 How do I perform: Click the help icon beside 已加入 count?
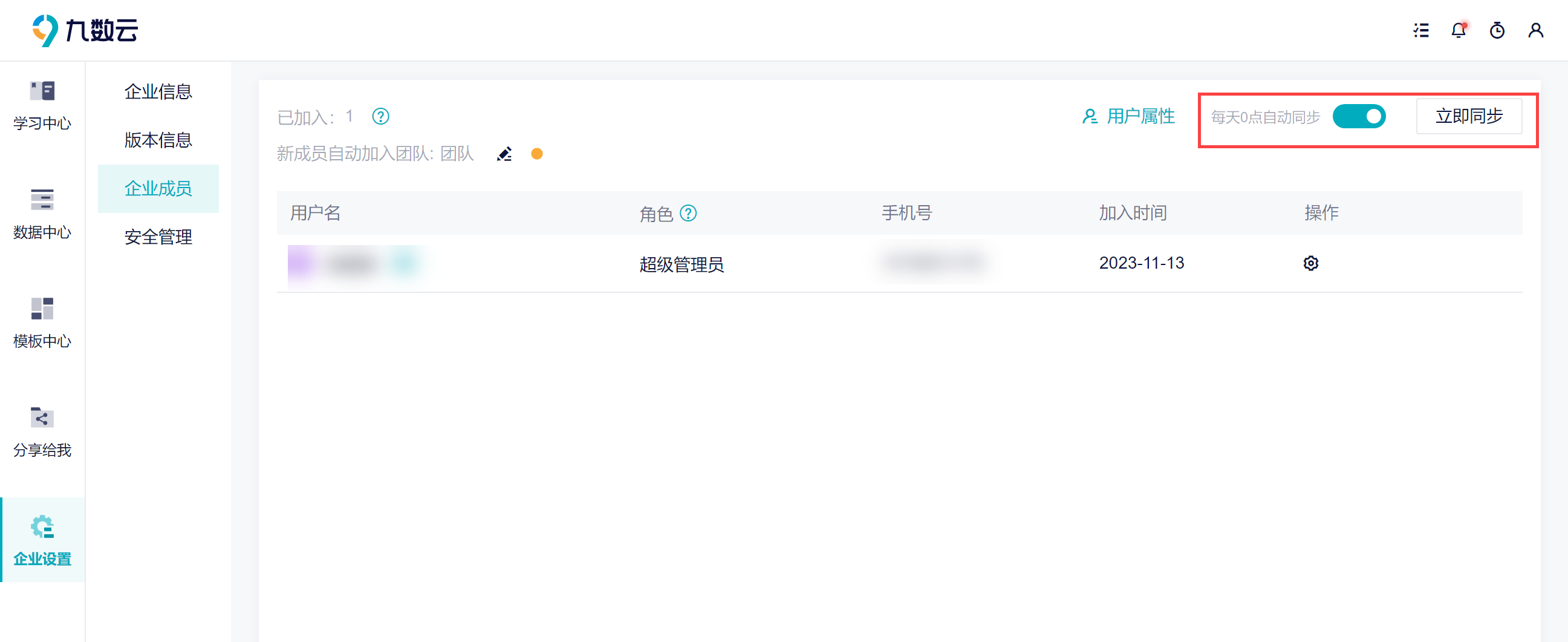(x=380, y=116)
